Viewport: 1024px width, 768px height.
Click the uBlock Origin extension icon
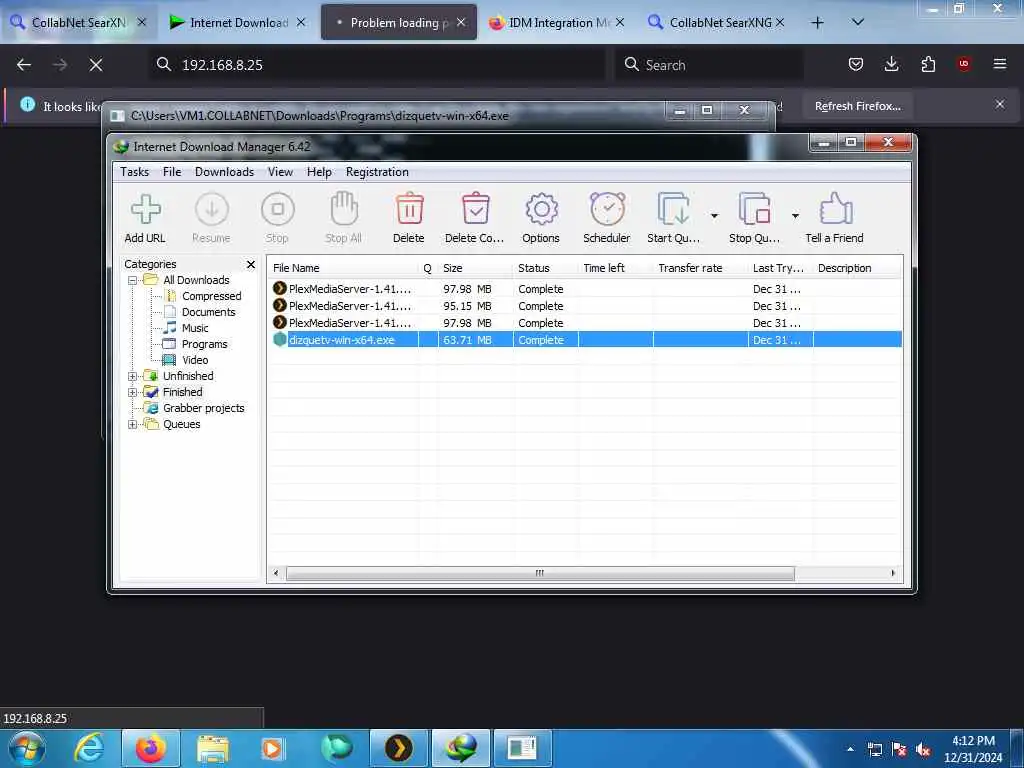[x=964, y=64]
